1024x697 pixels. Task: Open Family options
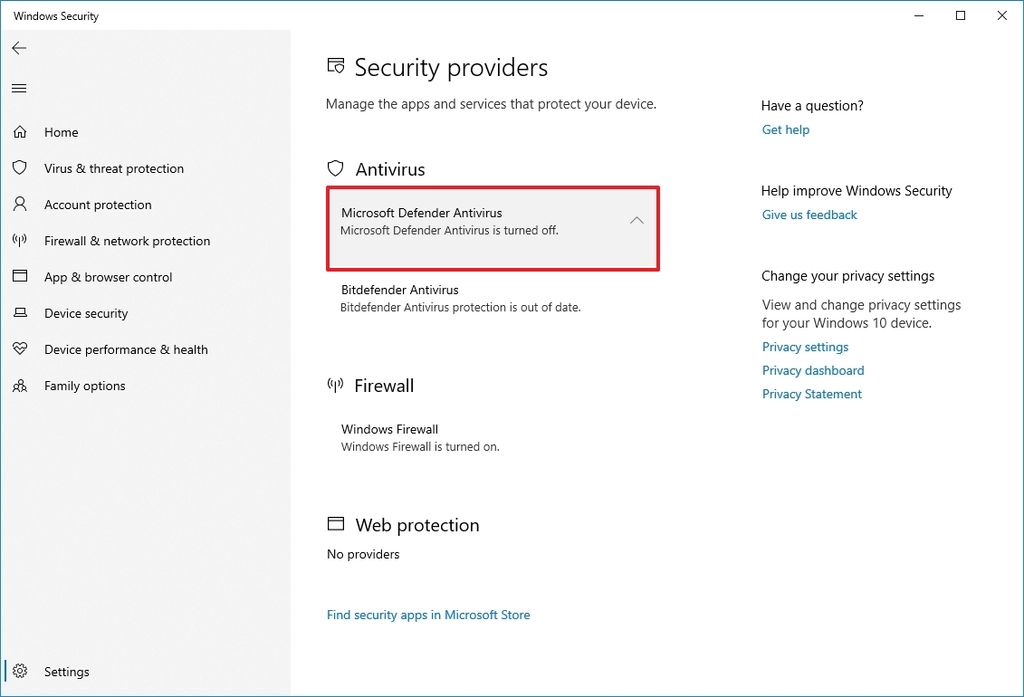point(85,385)
